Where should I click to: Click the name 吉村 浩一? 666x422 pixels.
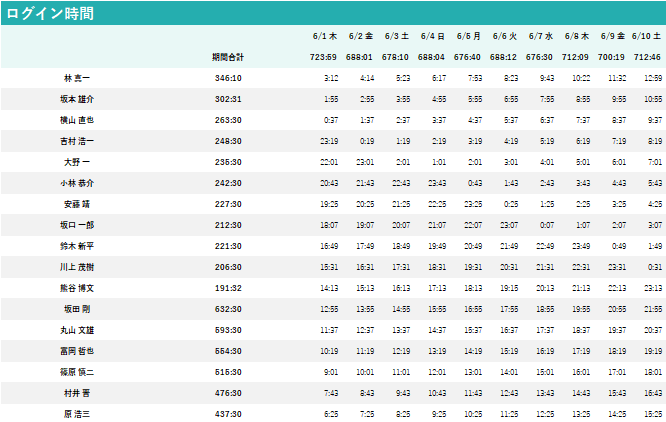(77, 141)
